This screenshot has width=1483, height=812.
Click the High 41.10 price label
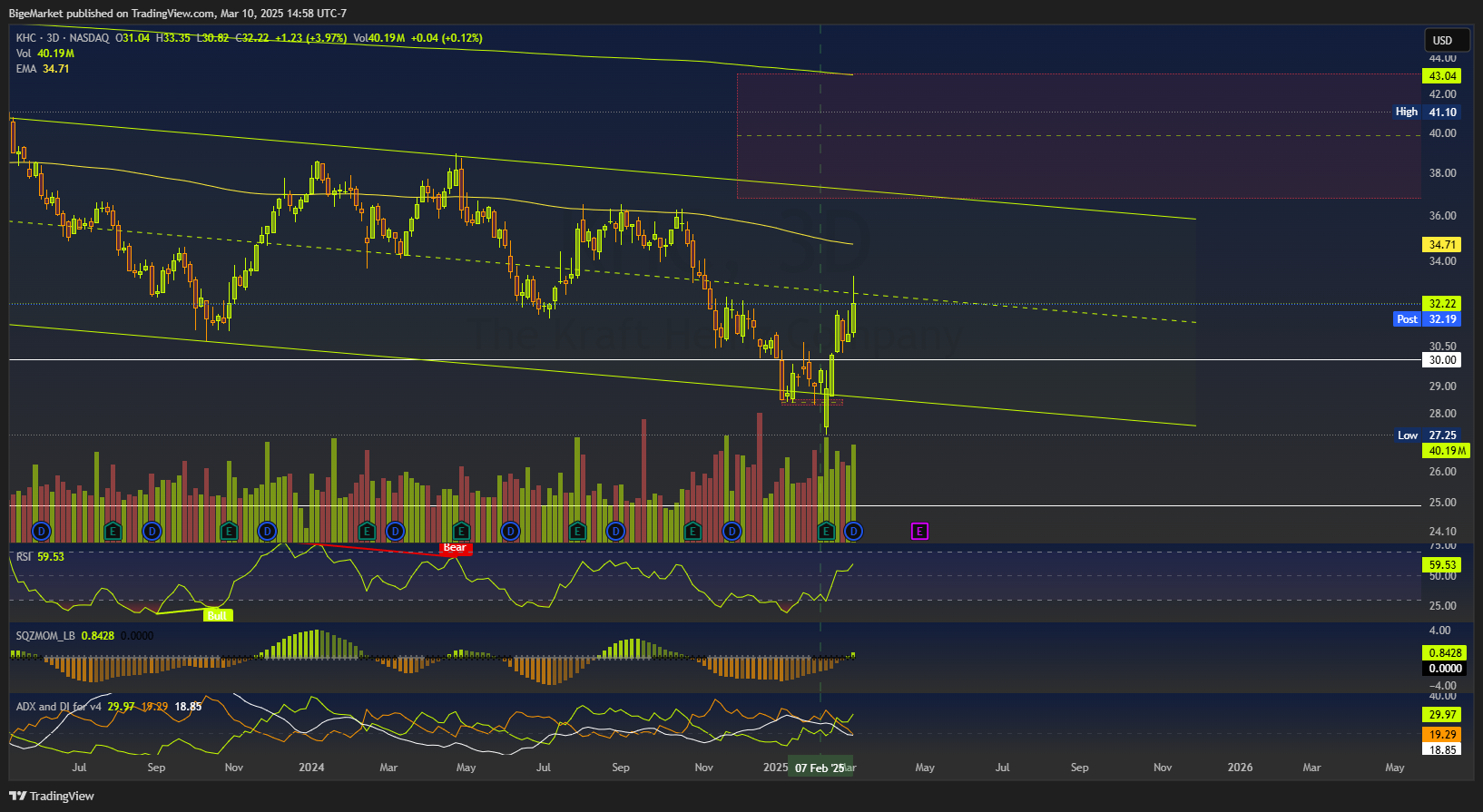(x=1426, y=112)
